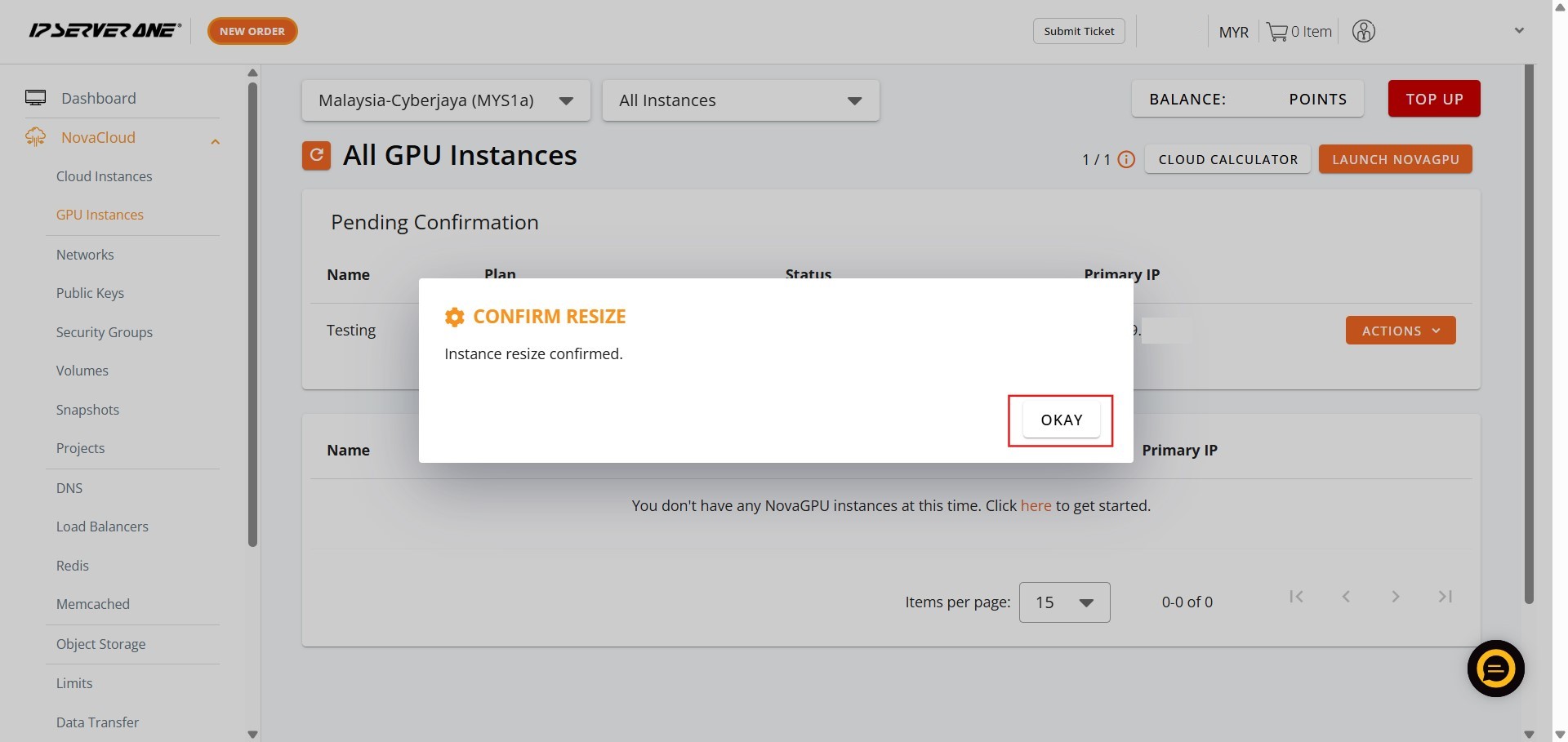Click the orange refresh icon beside All GPU Instances
This screenshot has width=1568, height=742.
pos(316,155)
